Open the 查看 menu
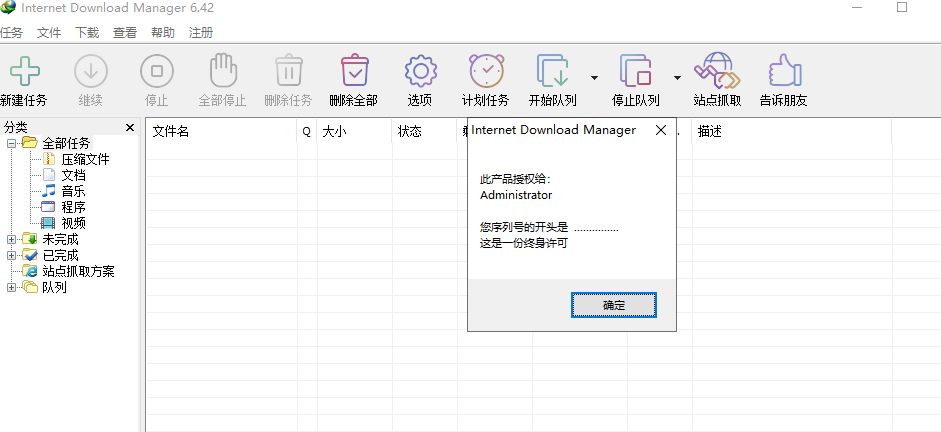The height and width of the screenshot is (432, 941). click(125, 32)
